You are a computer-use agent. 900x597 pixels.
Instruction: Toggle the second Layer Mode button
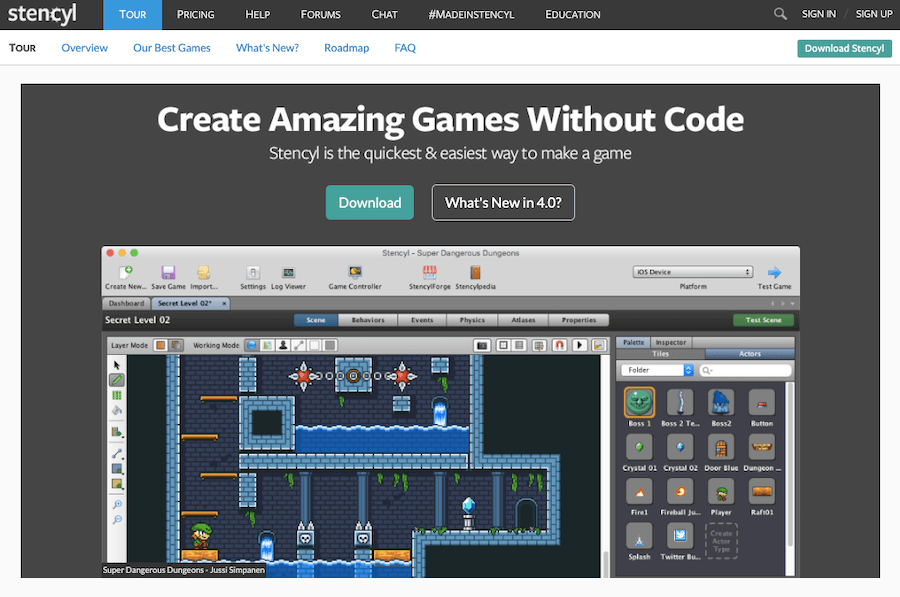176,345
